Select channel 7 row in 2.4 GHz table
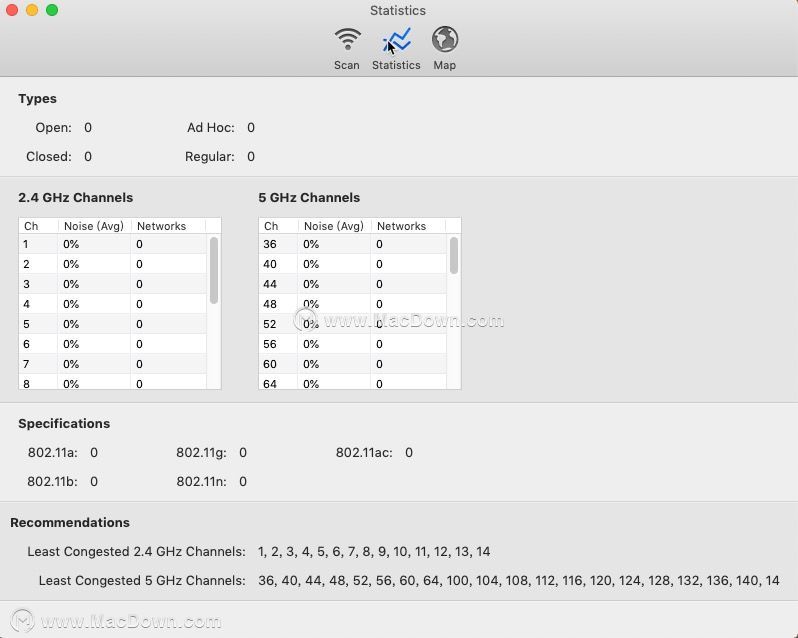Viewport: 798px width, 638px height. click(112, 364)
